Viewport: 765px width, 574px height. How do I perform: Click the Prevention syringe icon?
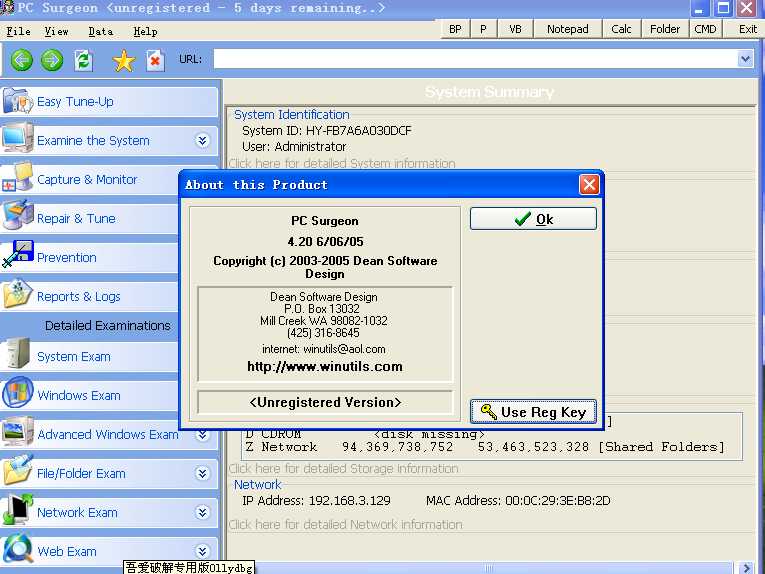18,254
